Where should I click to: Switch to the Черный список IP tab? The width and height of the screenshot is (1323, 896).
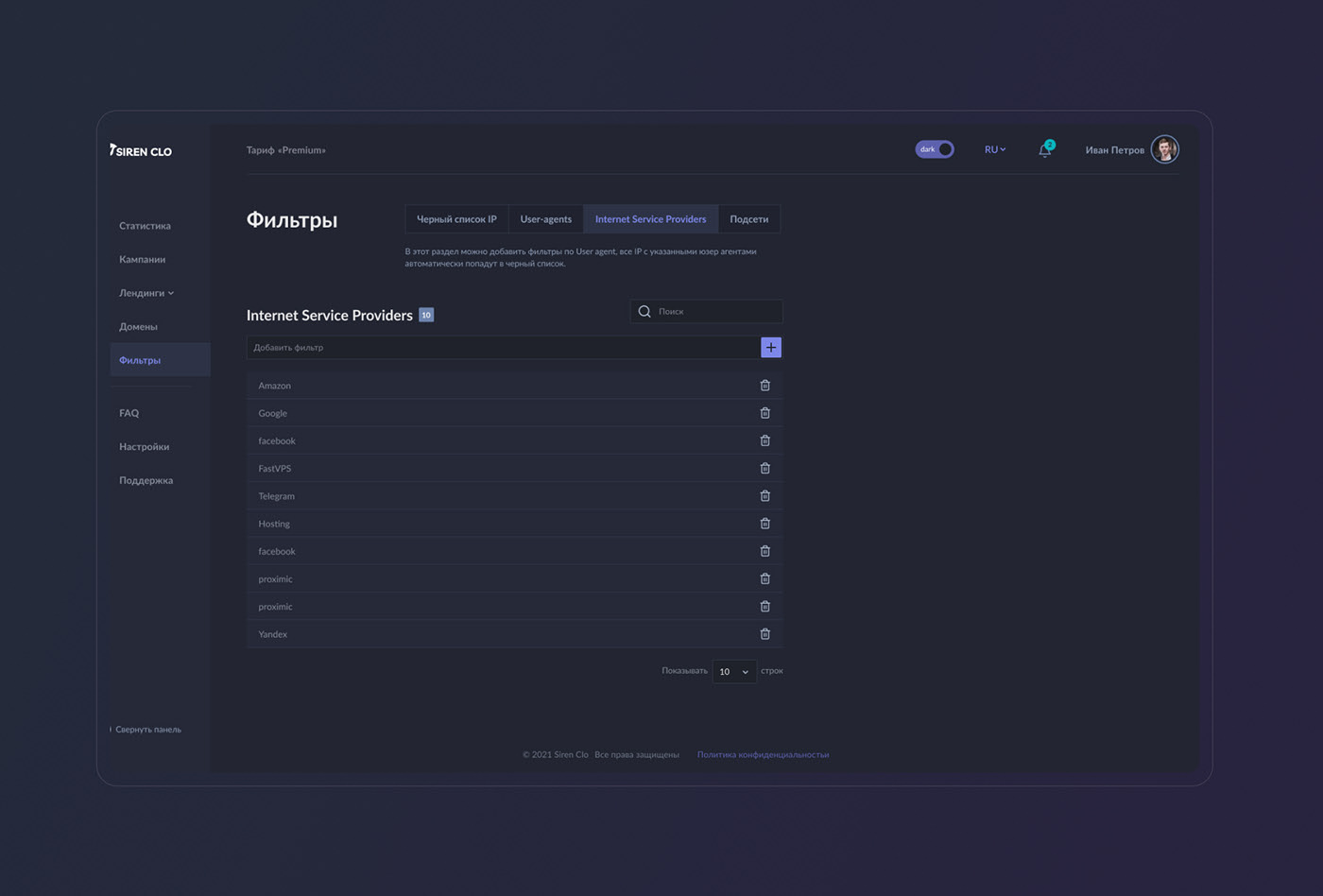456,219
